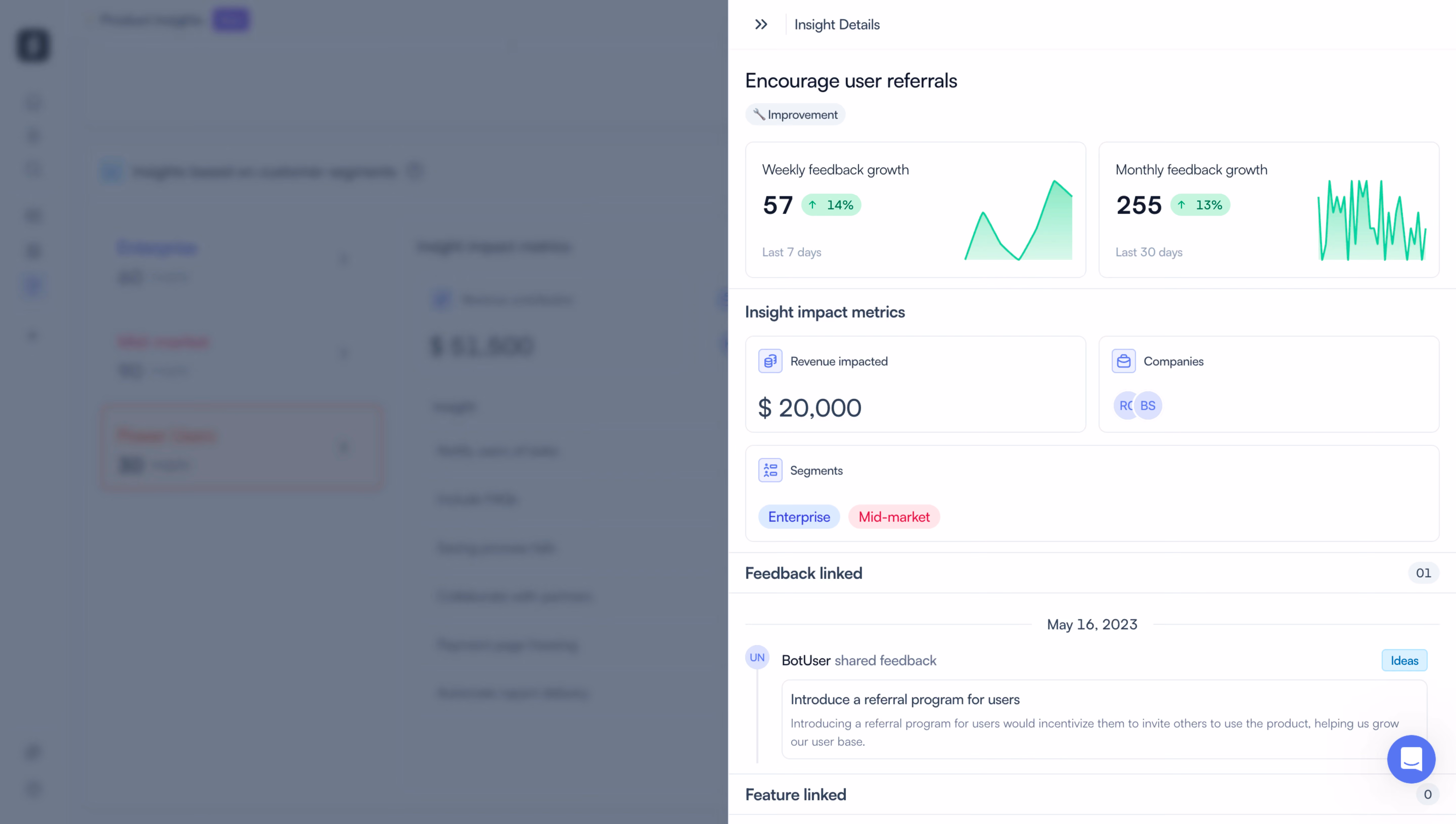The image size is (1456, 824).
Task: Click the Segments list icon
Action: tap(770, 470)
